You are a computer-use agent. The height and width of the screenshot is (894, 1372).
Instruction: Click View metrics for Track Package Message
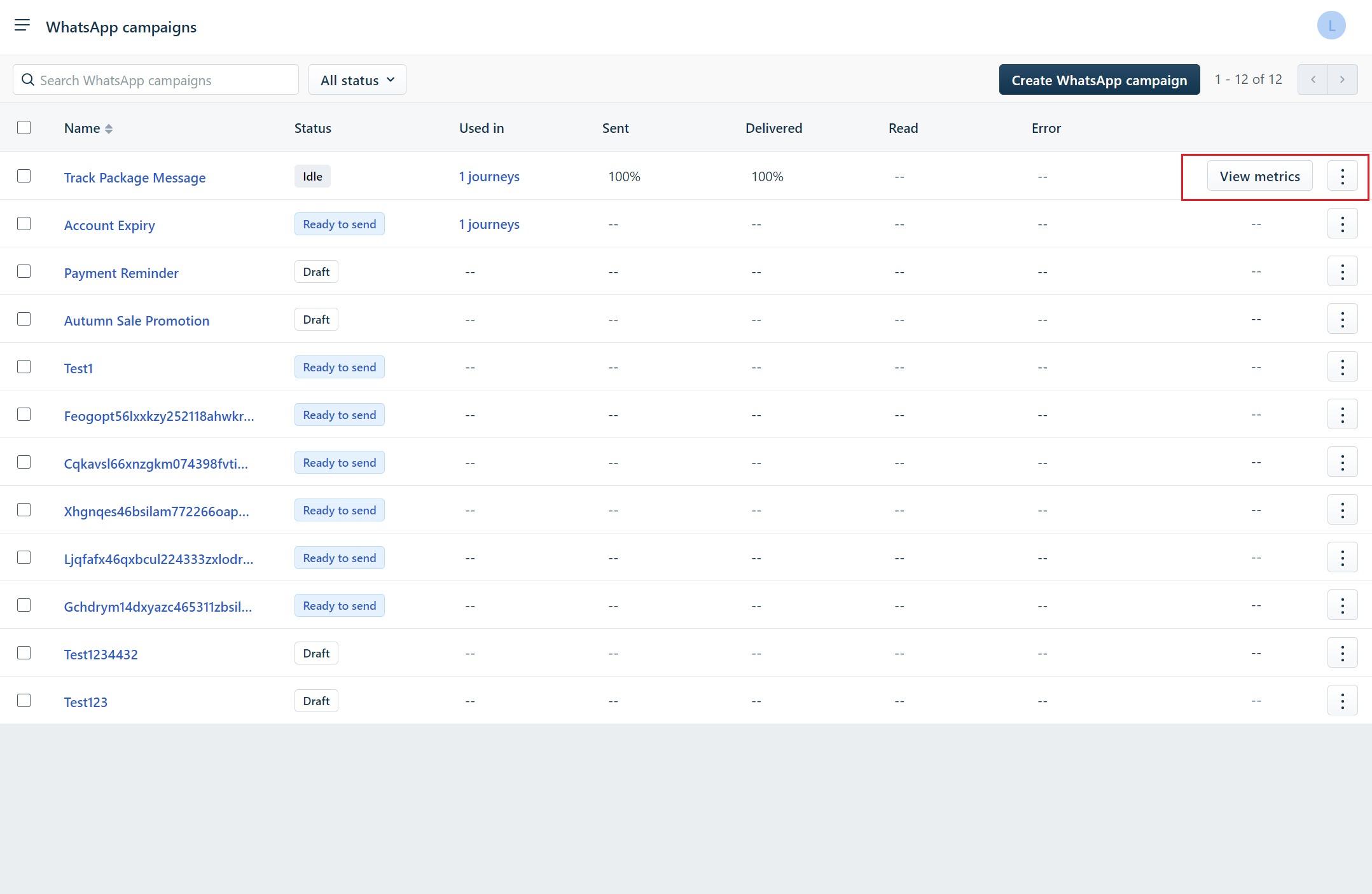[x=1259, y=177]
